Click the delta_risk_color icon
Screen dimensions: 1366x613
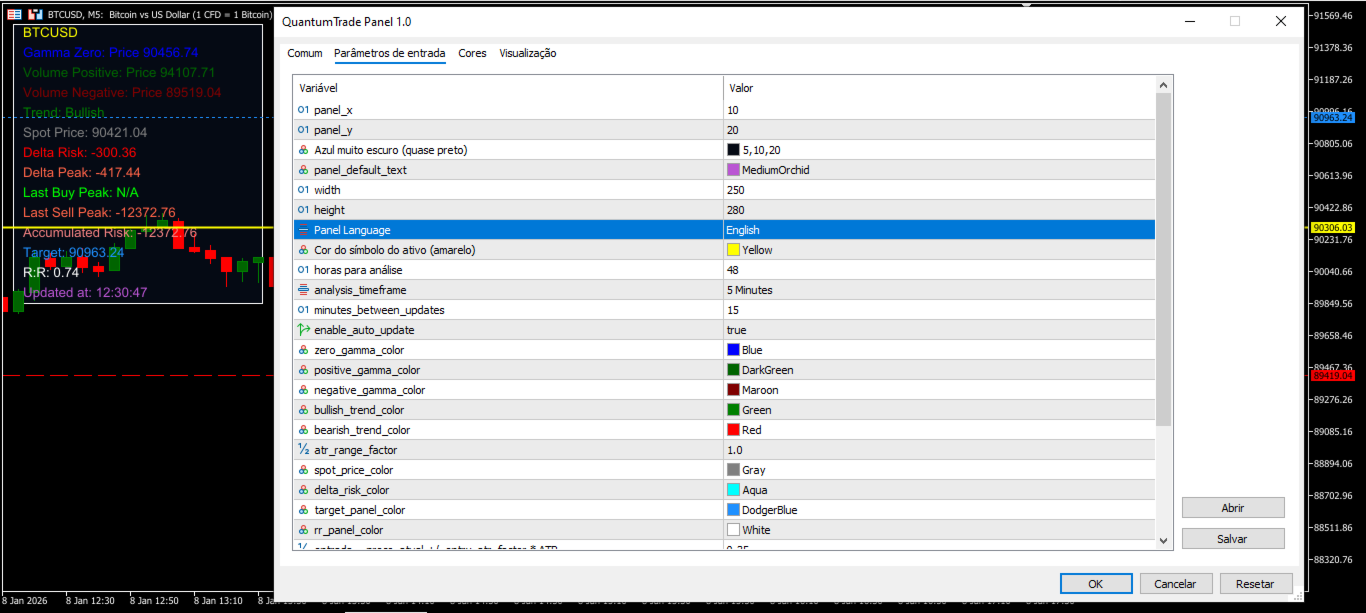(303, 490)
